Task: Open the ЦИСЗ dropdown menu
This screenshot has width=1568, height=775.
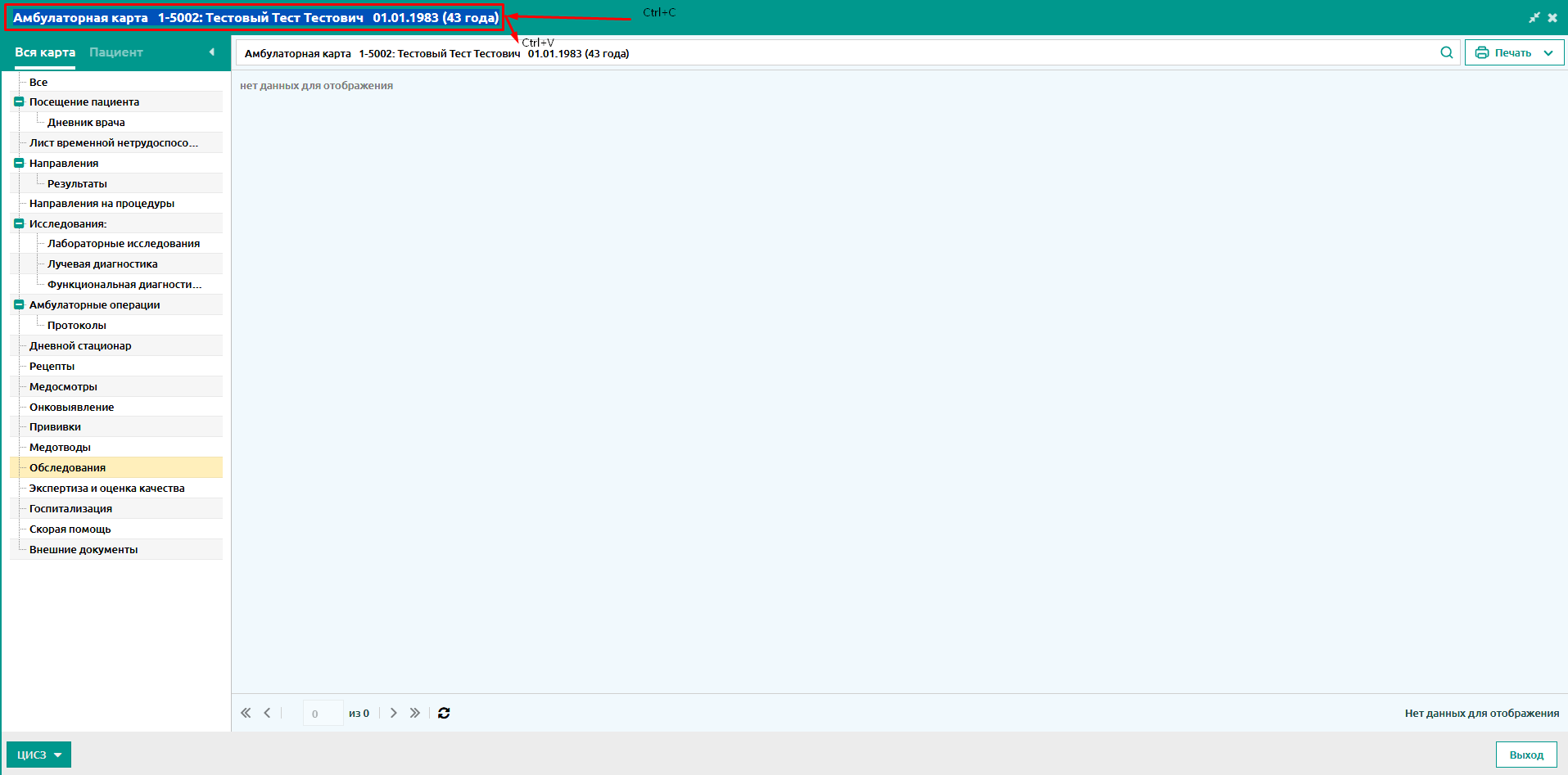Action: (38, 755)
